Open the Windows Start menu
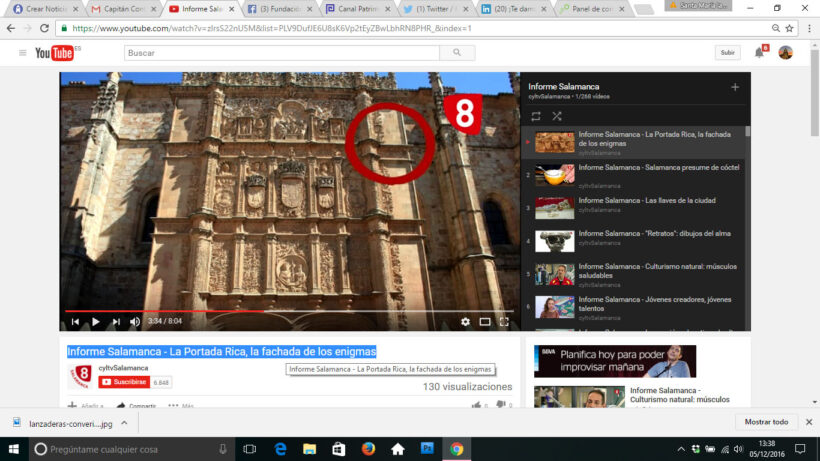 (14, 449)
